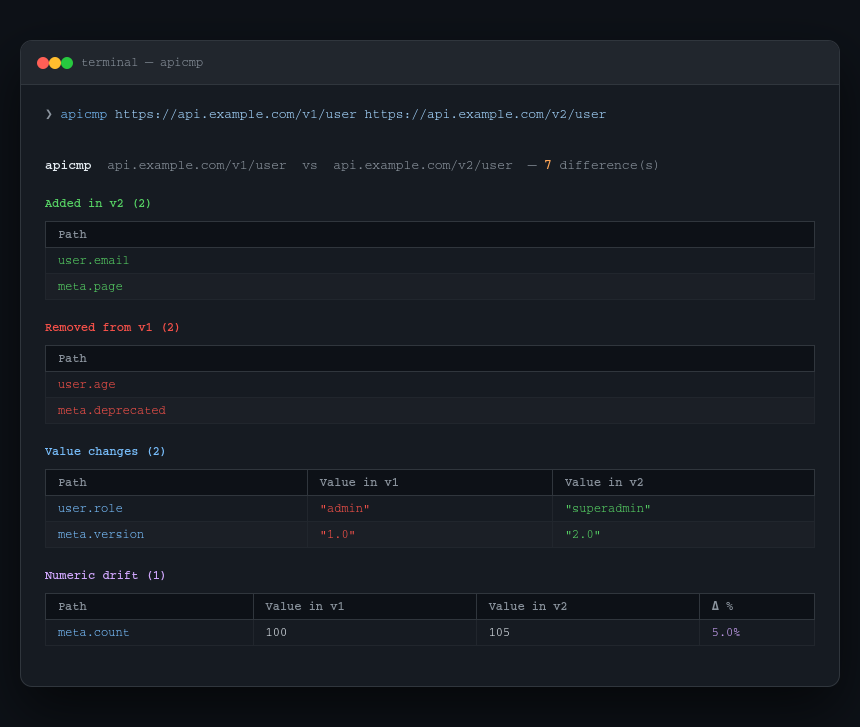Click the '100' value cell
This screenshot has width=860, height=727.
(x=365, y=632)
